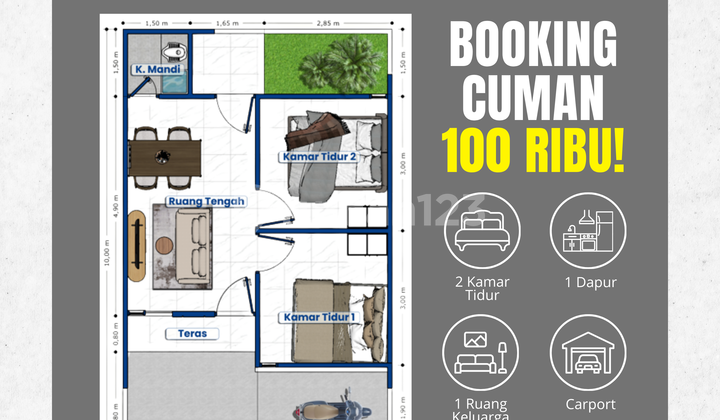720x420 pixels.
Task: Click the palm trees in the garden
Action: click(341, 64)
